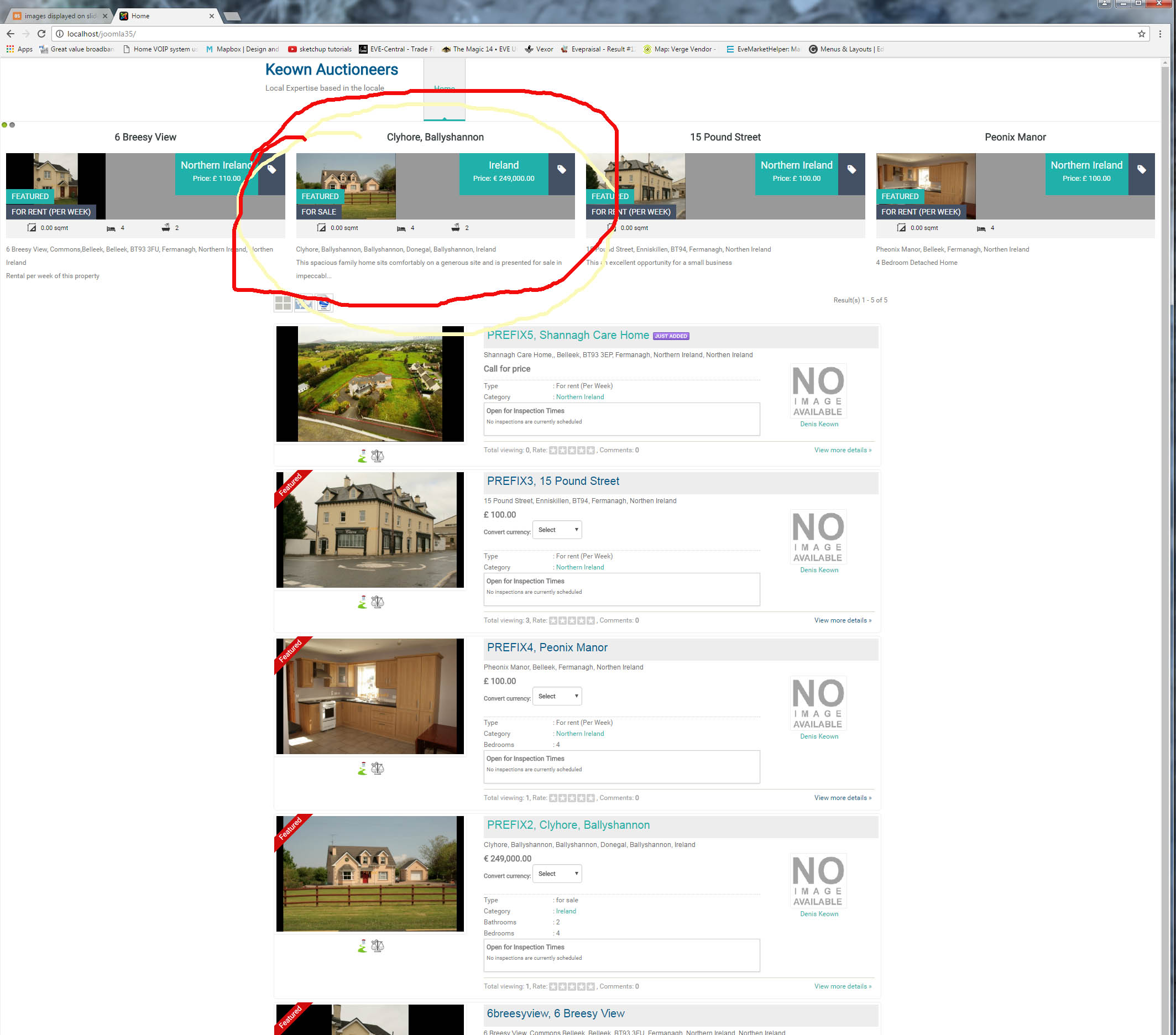View more details for Peonix Manor

click(x=842, y=798)
